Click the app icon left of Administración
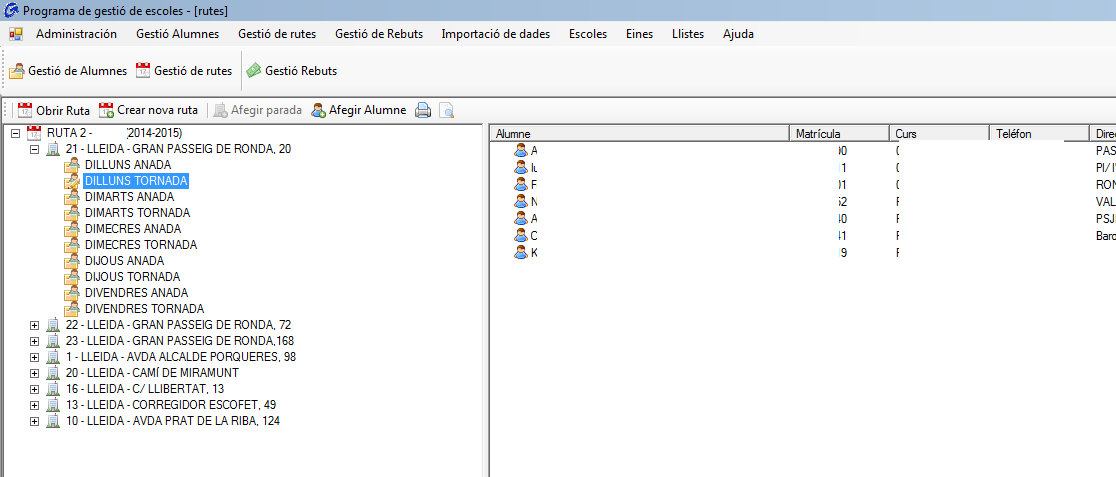1116x477 pixels. click(16, 34)
